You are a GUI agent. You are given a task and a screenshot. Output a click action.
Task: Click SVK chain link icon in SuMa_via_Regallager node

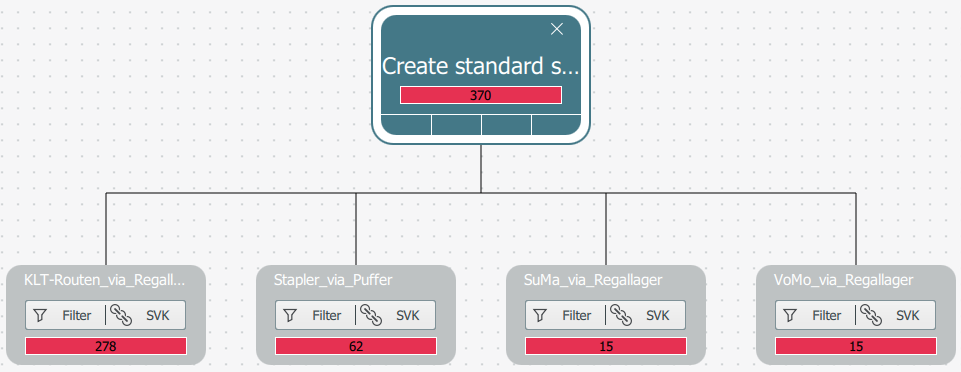click(621, 315)
